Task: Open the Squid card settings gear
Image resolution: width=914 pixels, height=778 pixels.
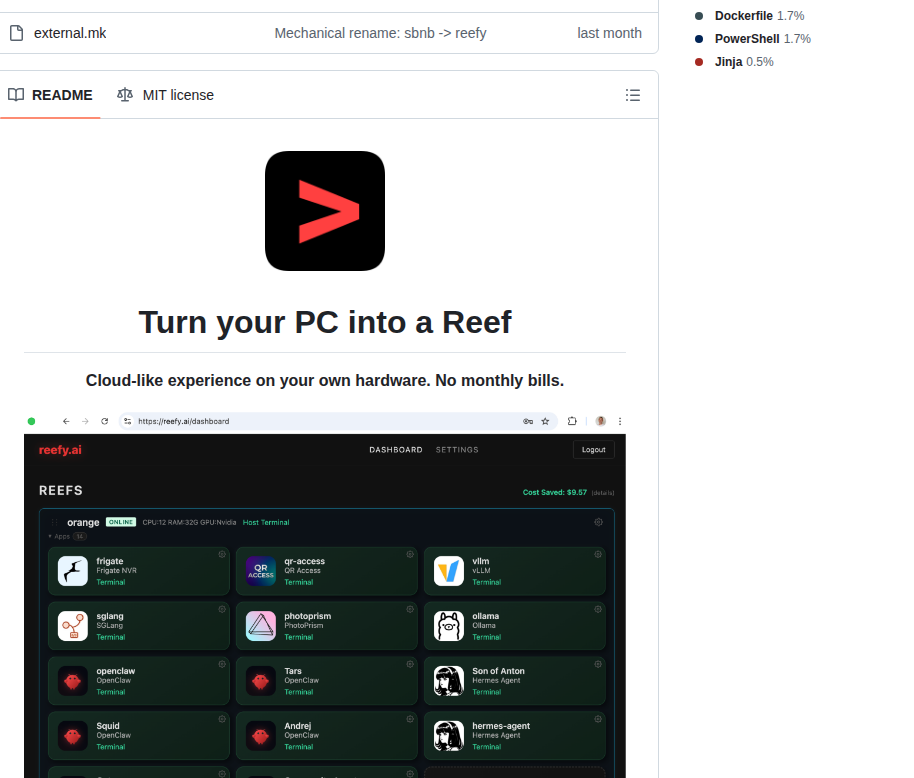Action: pyautogui.click(x=222, y=719)
